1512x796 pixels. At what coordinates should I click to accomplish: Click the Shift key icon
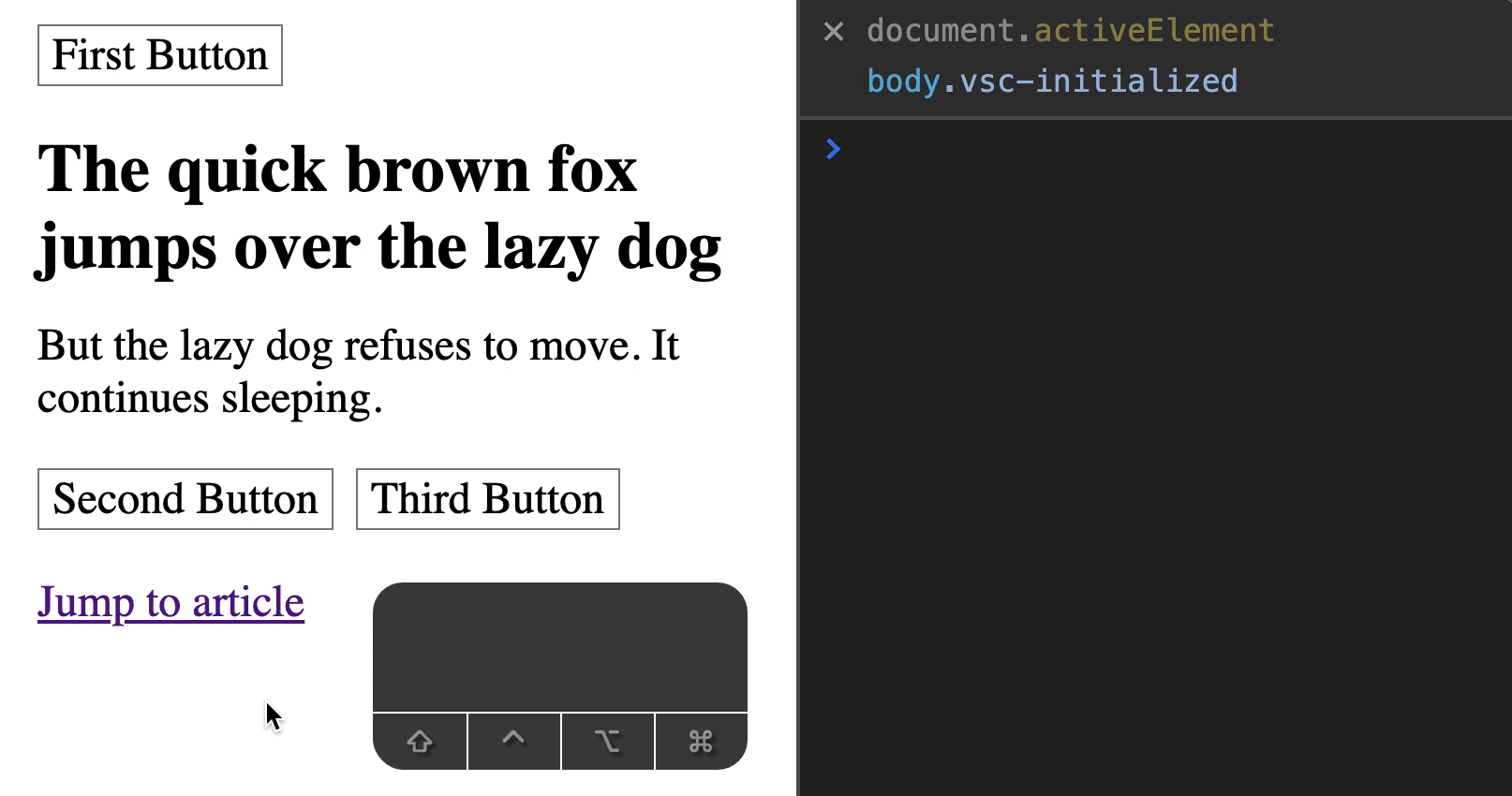(420, 742)
